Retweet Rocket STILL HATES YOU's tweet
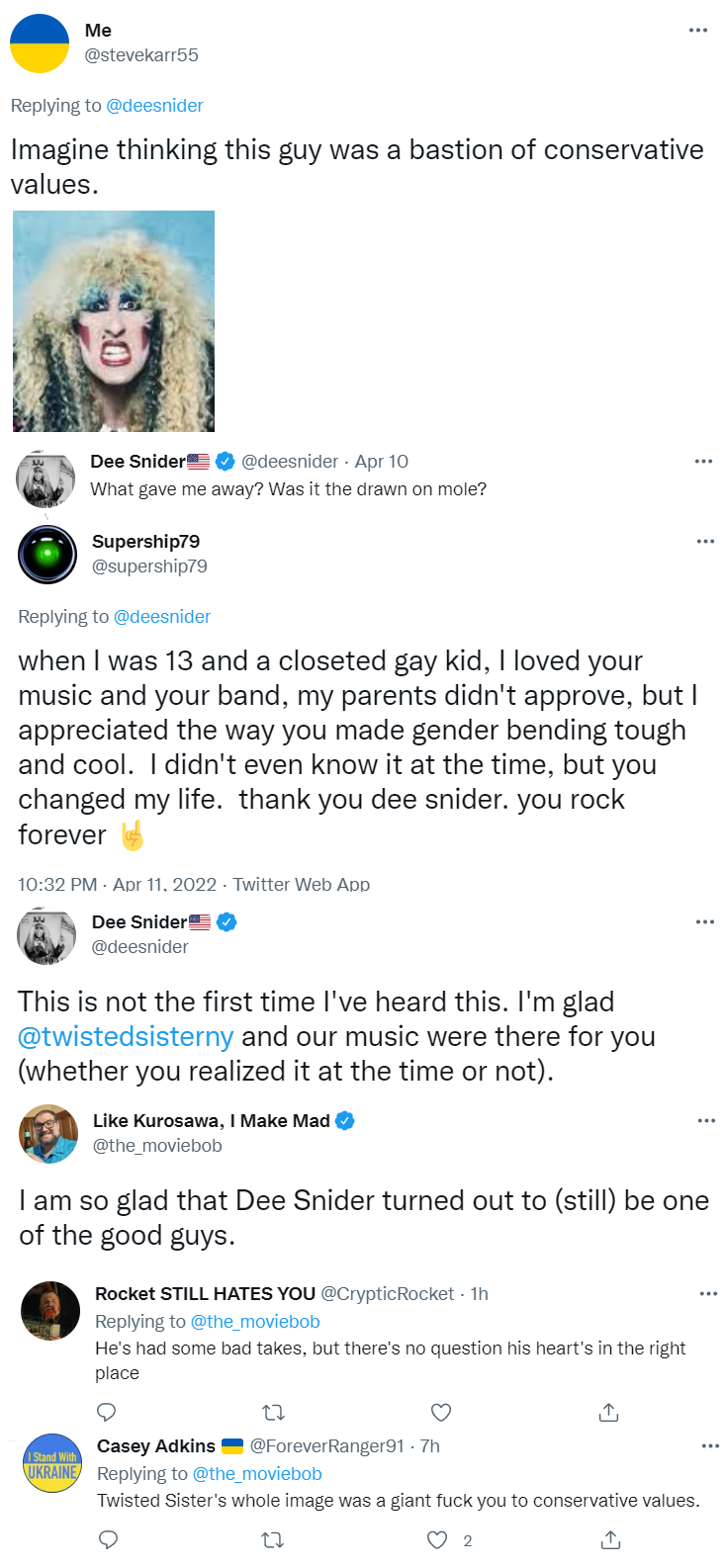This screenshot has height=1568, width=725. pos(273,1412)
